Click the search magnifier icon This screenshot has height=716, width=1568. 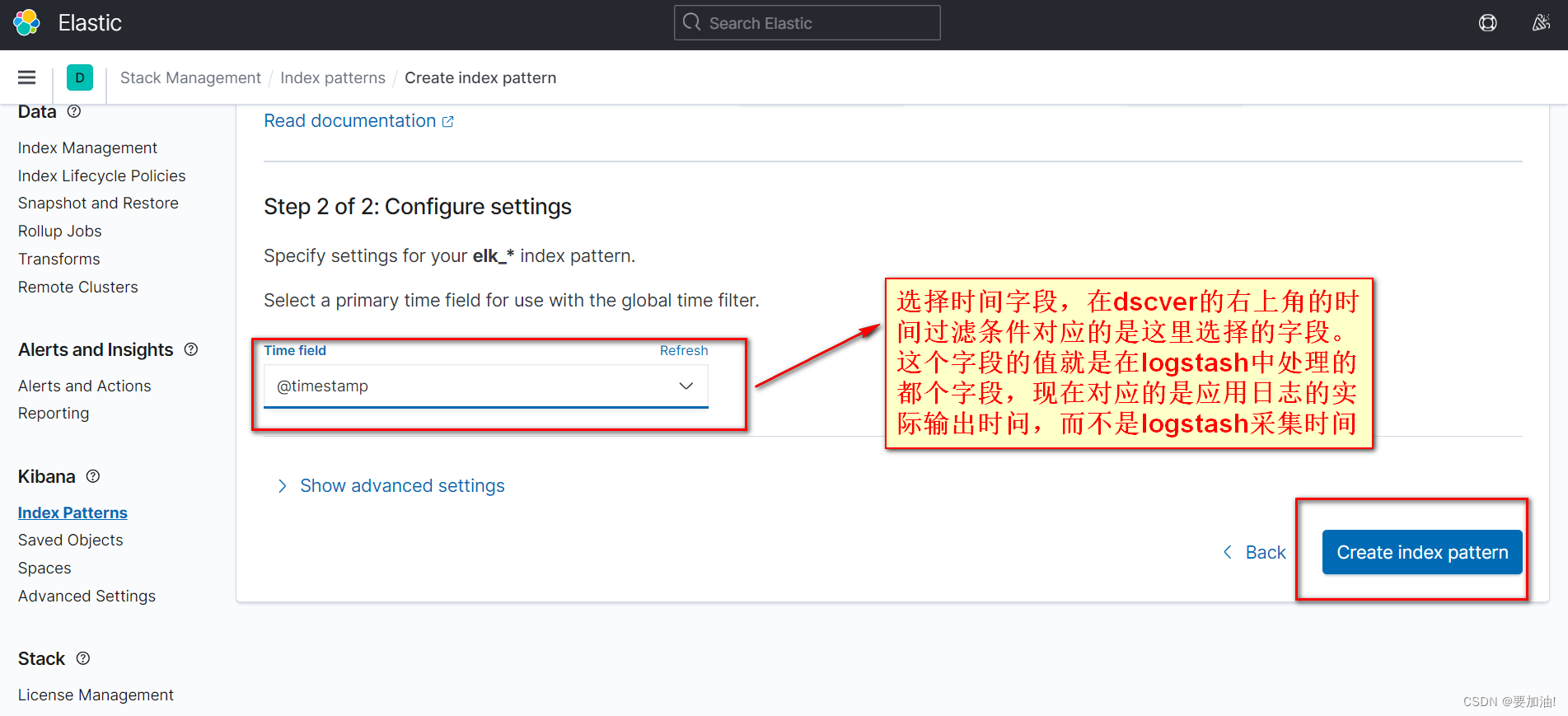[692, 23]
